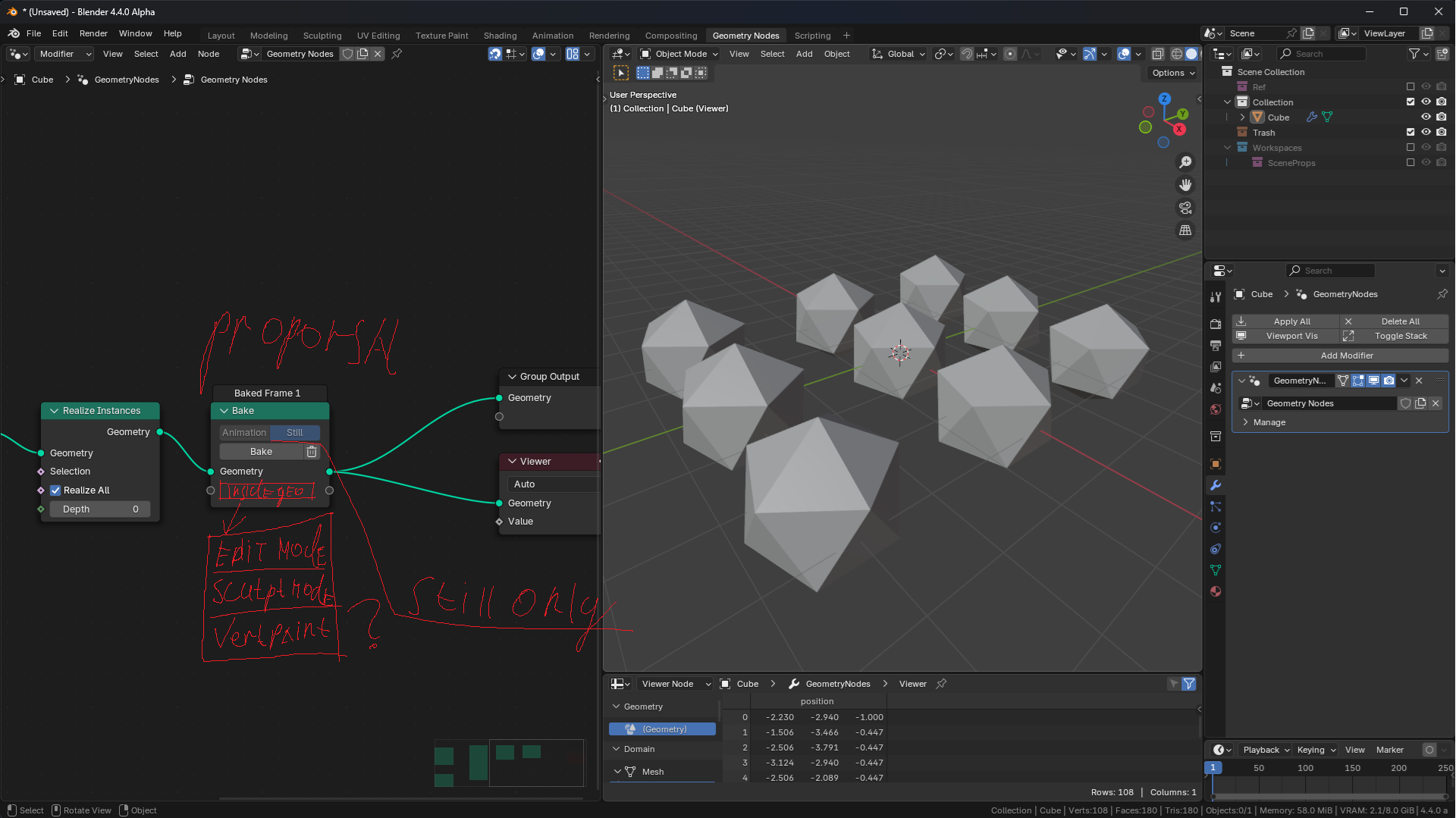Open the Modifier type dropdown in node editor
1456x818 pixels.
tap(64, 54)
